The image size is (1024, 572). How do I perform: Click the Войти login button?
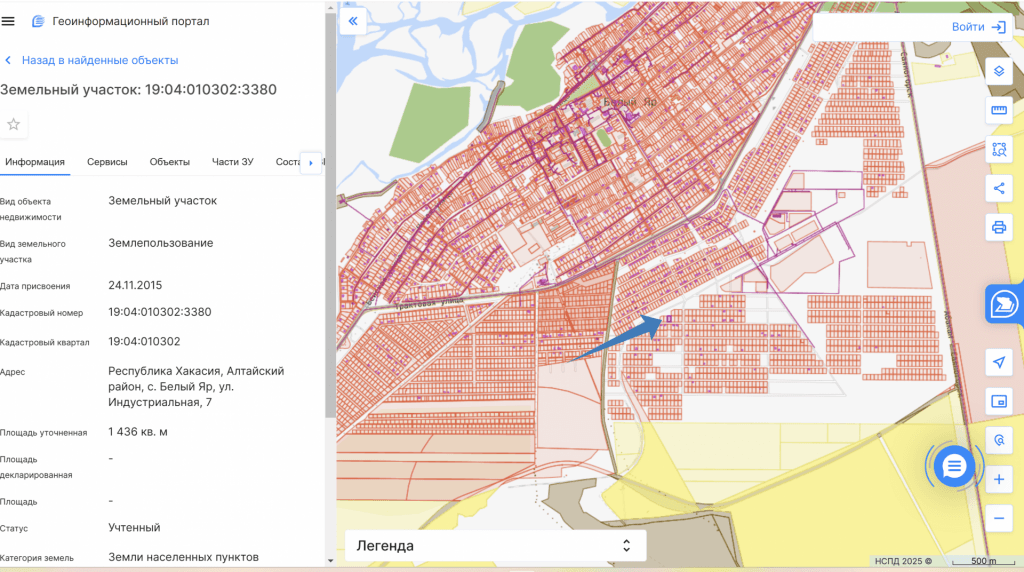(x=978, y=27)
